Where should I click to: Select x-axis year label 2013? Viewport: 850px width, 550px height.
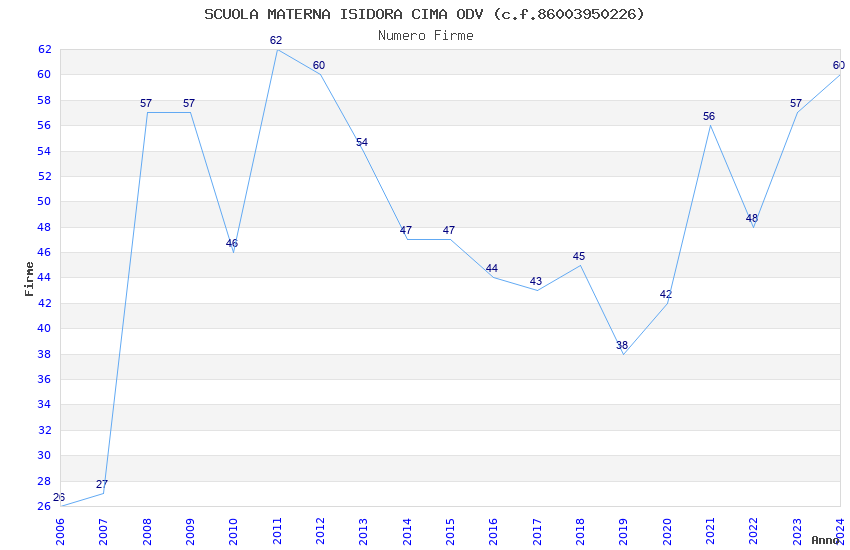pos(363,531)
